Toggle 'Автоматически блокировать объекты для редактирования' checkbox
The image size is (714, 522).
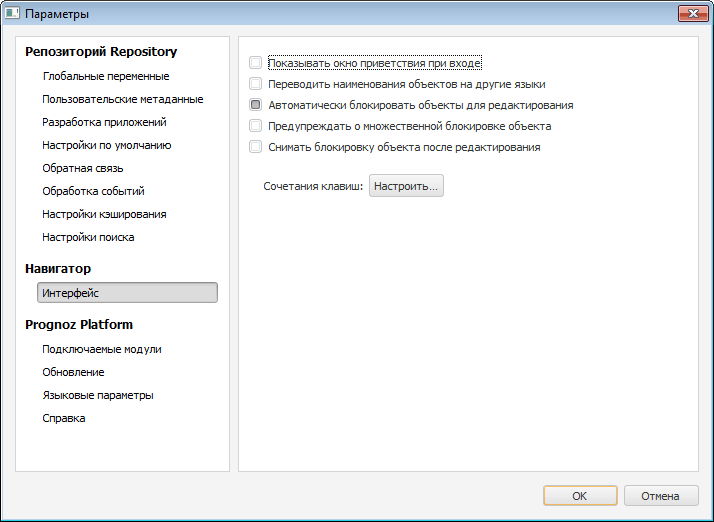pyautogui.click(x=256, y=105)
